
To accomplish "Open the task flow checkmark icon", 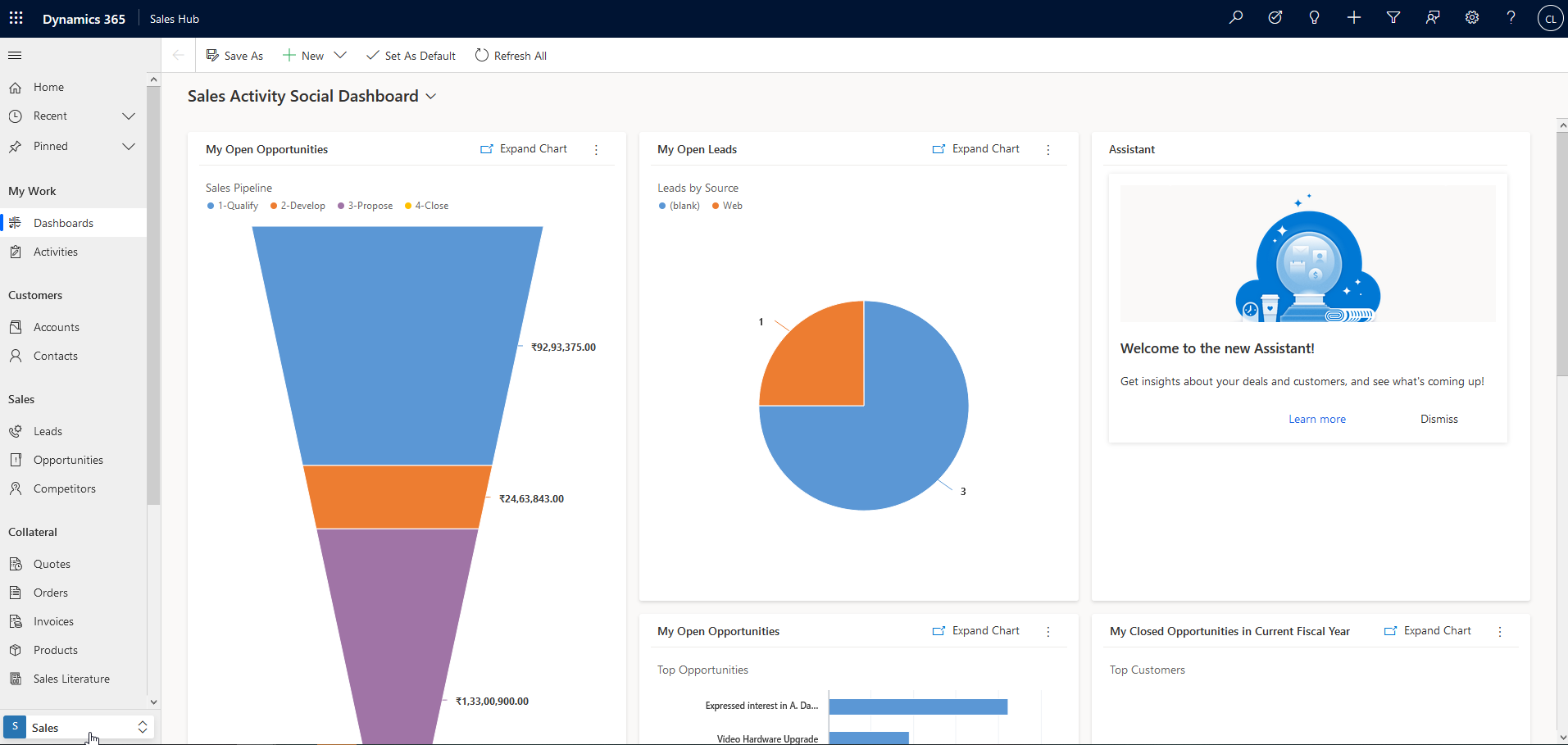I will pyautogui.click(x=1275, y=18).
